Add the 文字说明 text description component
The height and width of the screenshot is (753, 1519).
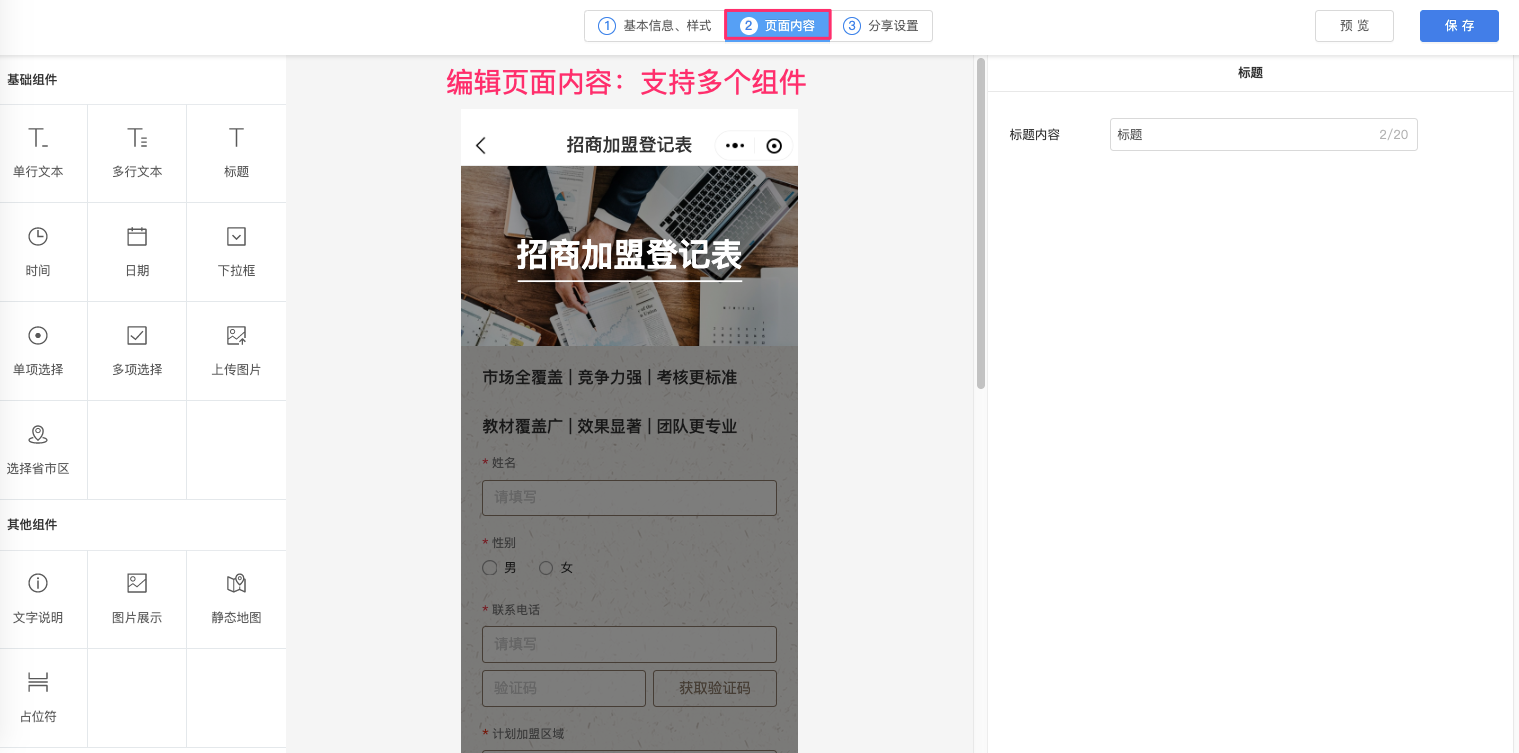[x=38, y=599]
